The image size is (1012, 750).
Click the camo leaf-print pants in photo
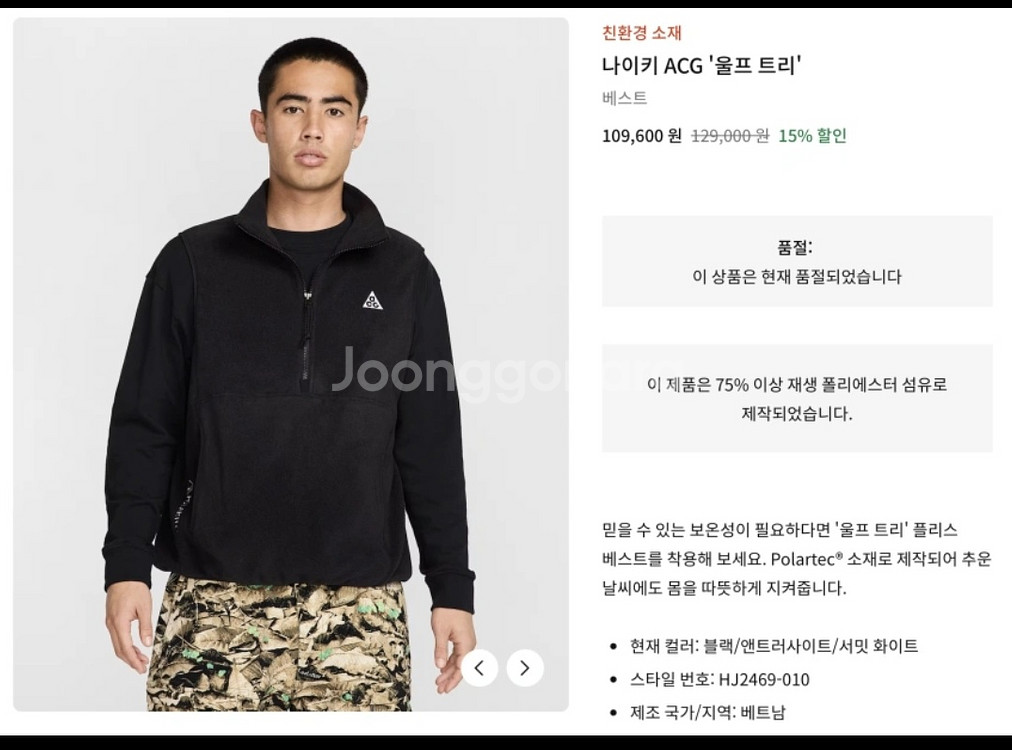tap(279, 642)
